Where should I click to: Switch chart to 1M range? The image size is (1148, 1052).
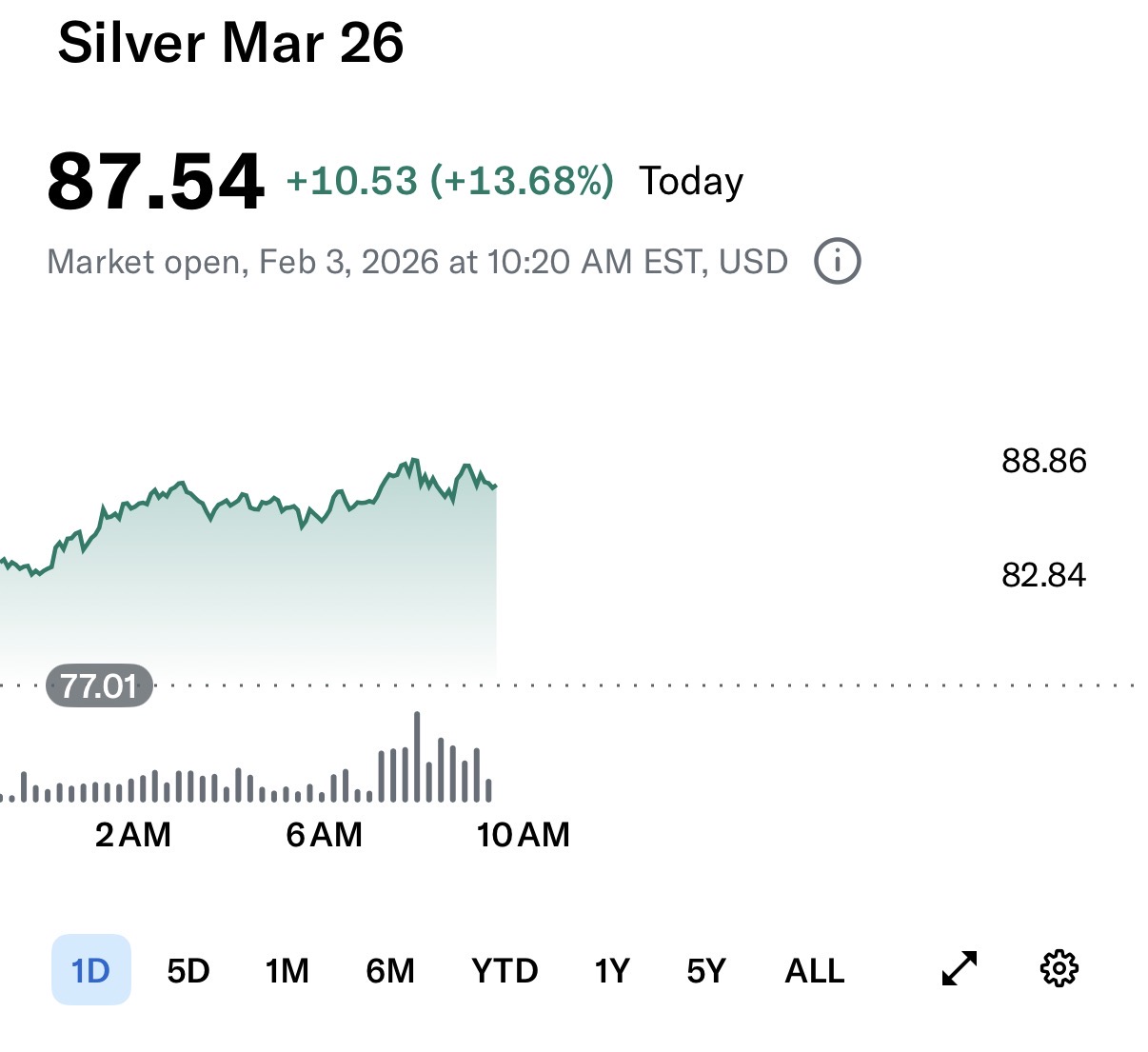click(287, 970)
